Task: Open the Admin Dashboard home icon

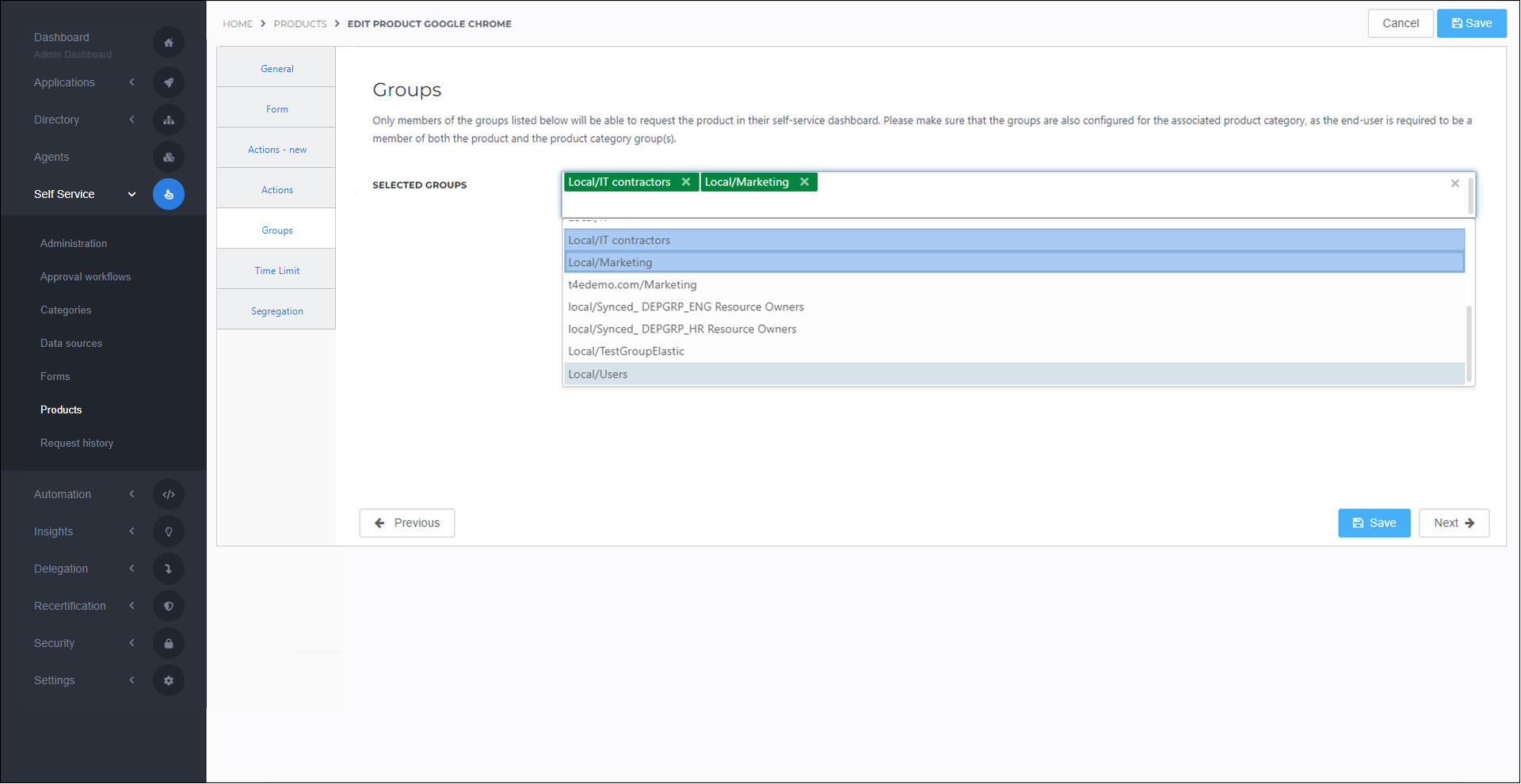Action: click(169, 42)
